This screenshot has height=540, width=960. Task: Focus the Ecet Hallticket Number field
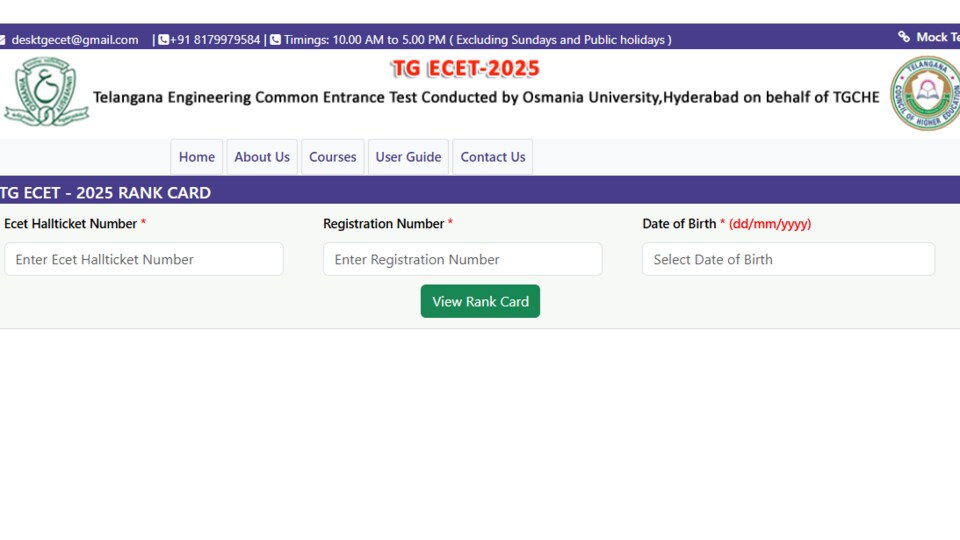point(144,259)
